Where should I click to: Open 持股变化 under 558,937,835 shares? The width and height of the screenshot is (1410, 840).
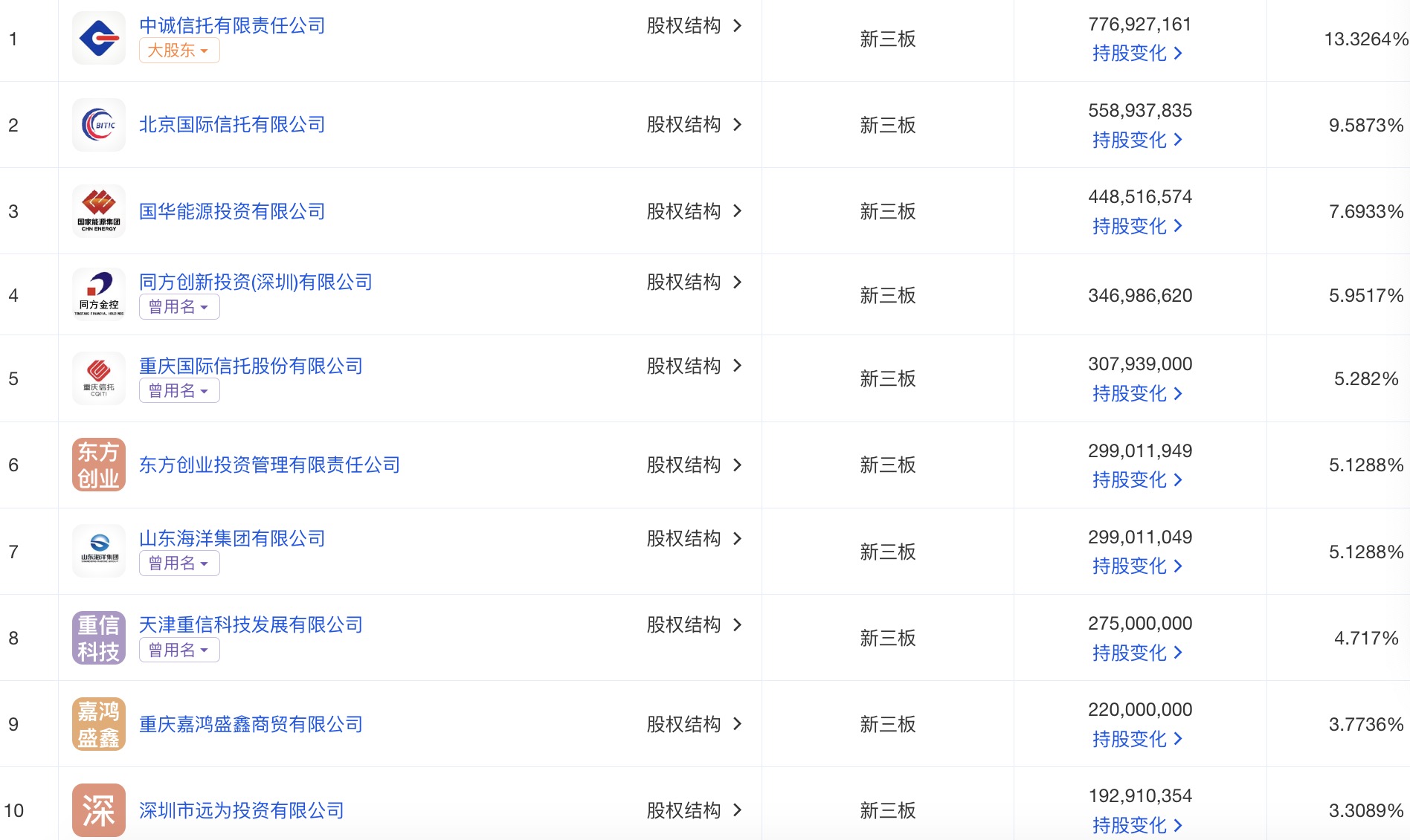(1137, 140)
